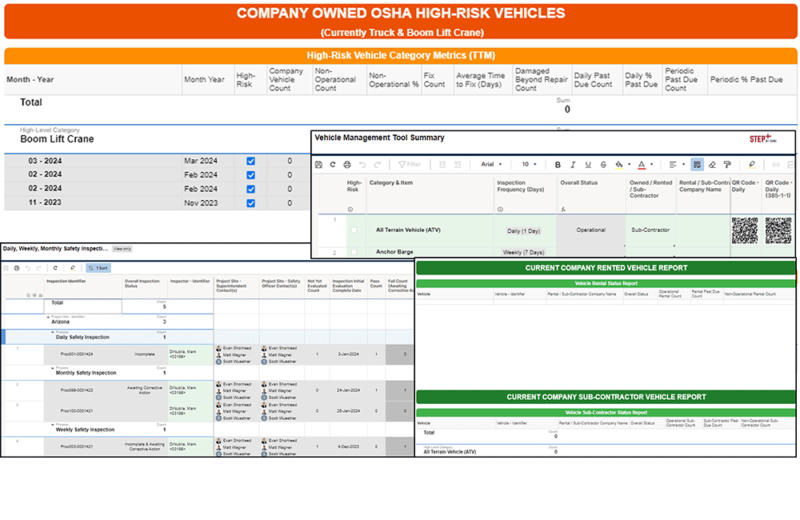Uncheck High-Risk checkbox for Nov 2023 row
The image size is (800, 520).
point(250,203)
